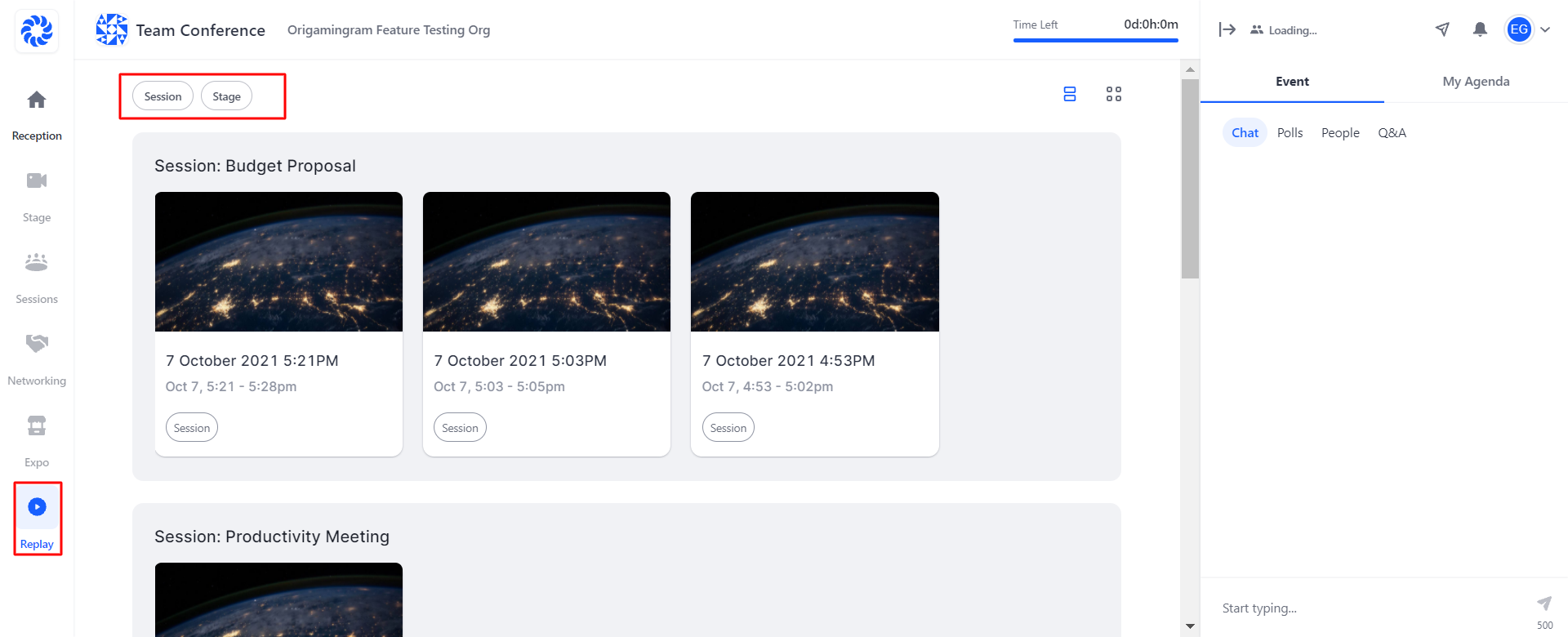
Task: Click in the Start typing chat field
Action: (1372, 608)
